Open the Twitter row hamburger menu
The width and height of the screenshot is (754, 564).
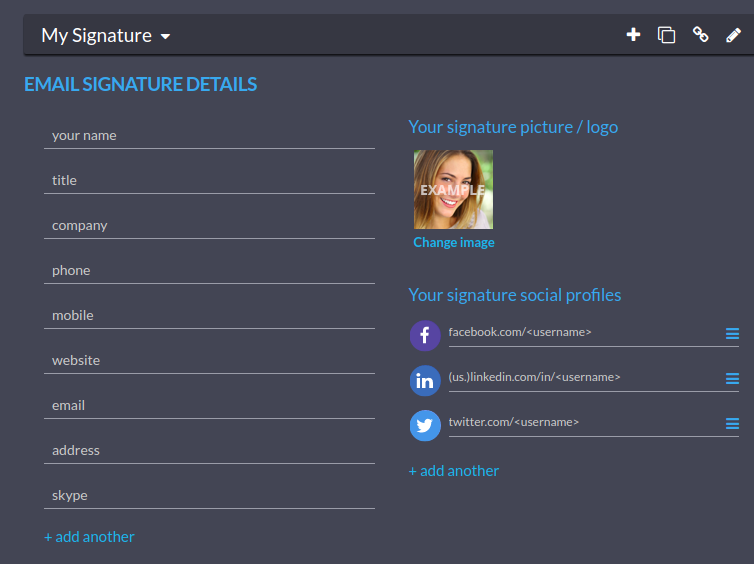(x=732, y=424)
